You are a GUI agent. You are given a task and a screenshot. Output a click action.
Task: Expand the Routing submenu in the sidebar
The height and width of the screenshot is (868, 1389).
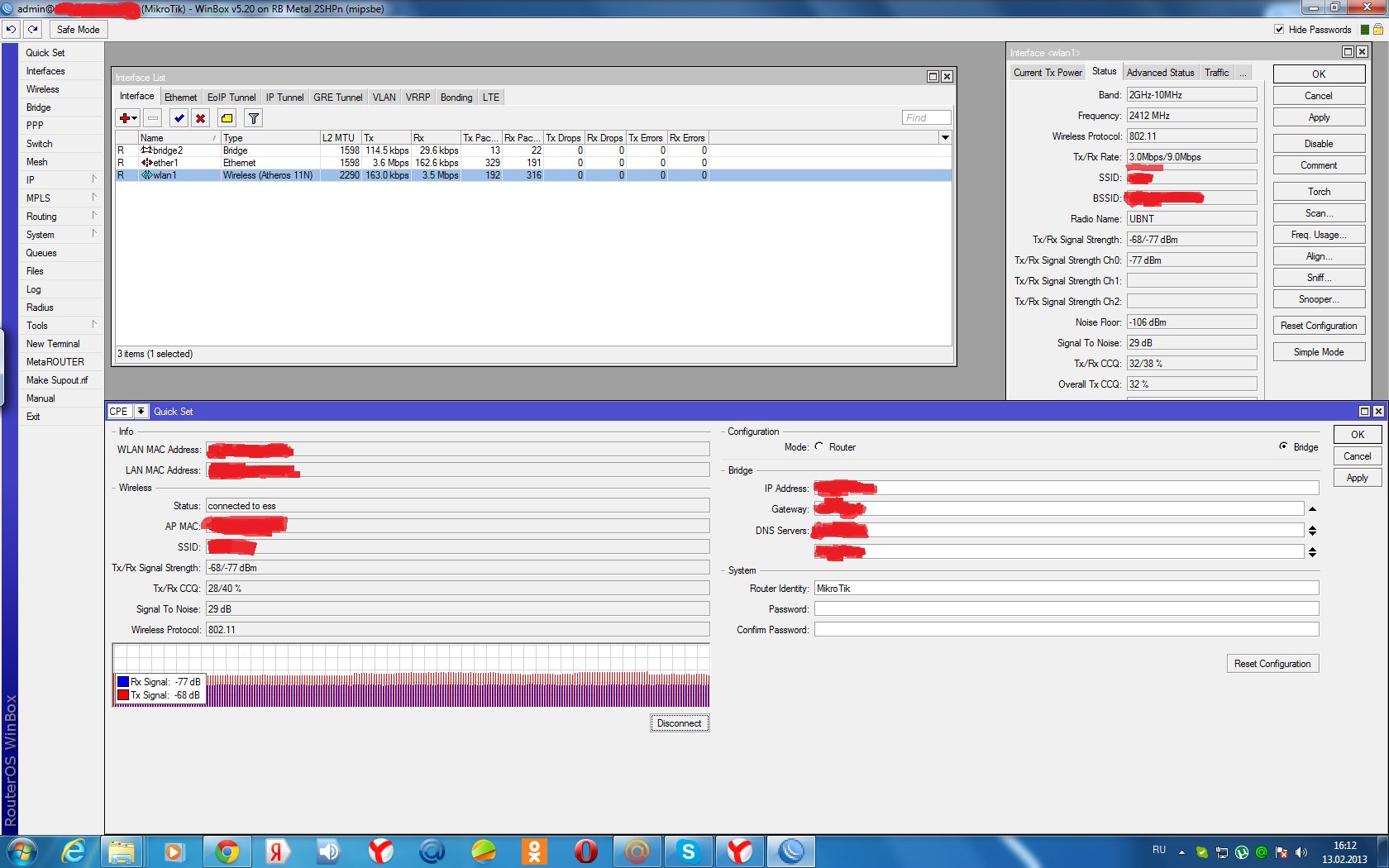coord(94,216)
